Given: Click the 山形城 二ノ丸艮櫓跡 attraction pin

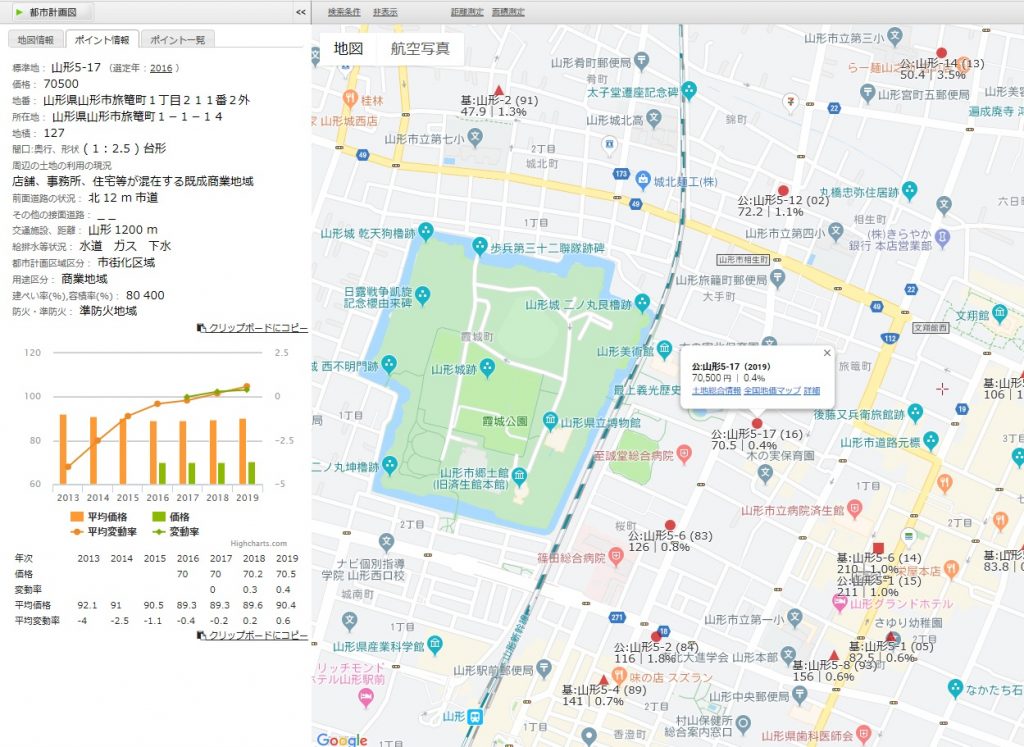Looking at the screenshot, I should click(x=642, y=302).
